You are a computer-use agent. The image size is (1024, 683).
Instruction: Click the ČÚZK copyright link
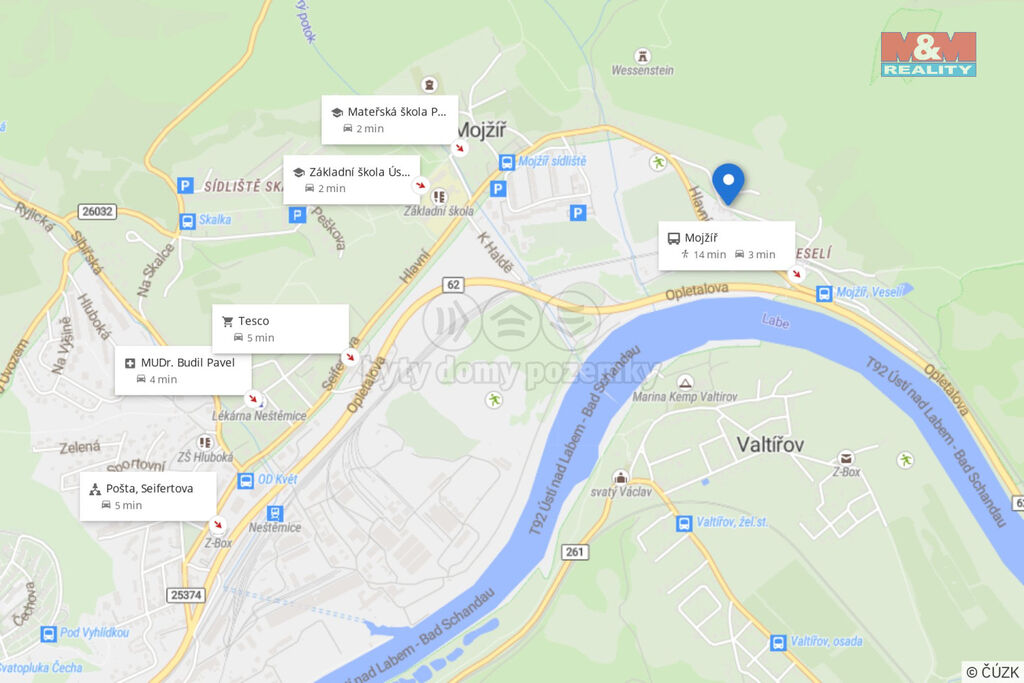tap(993, 672)
